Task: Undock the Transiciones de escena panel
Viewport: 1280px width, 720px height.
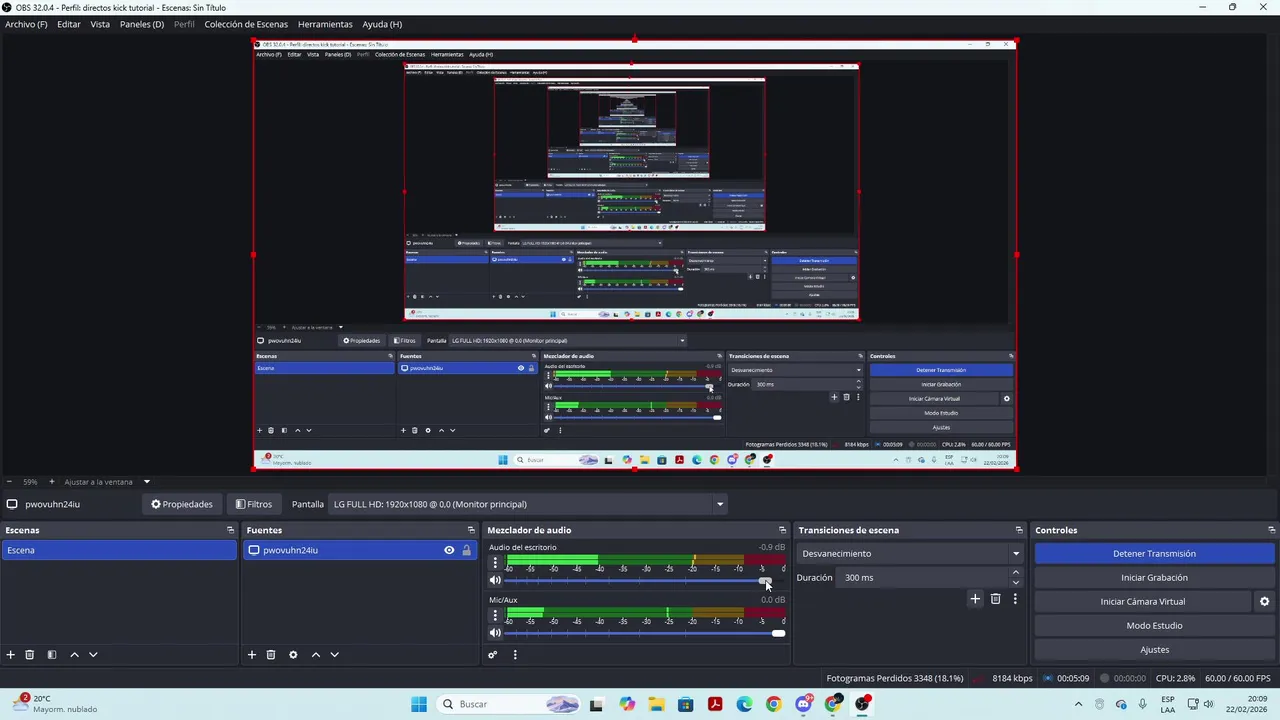Action: point(1019,530)
